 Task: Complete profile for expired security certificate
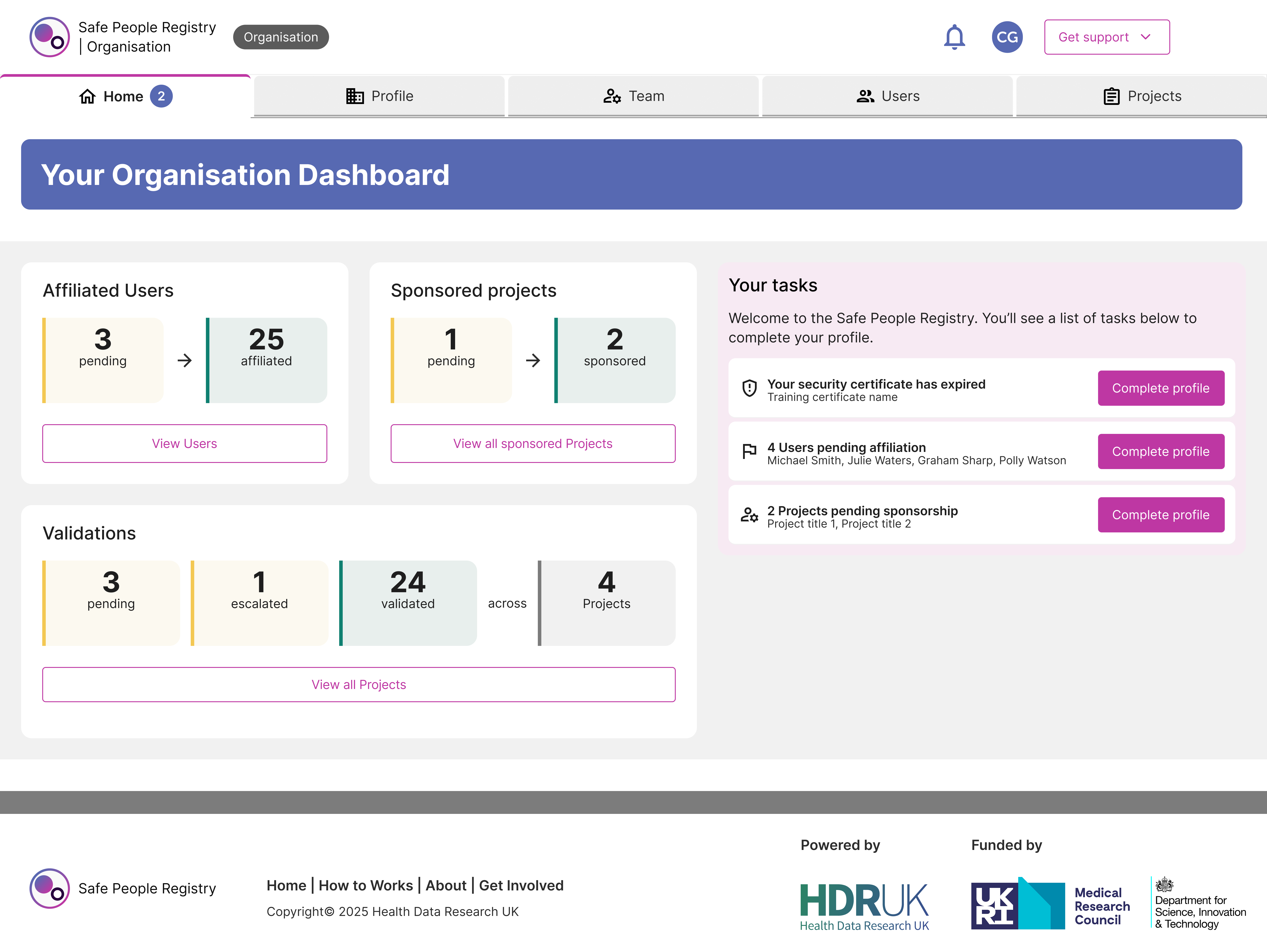(1161, 388)
